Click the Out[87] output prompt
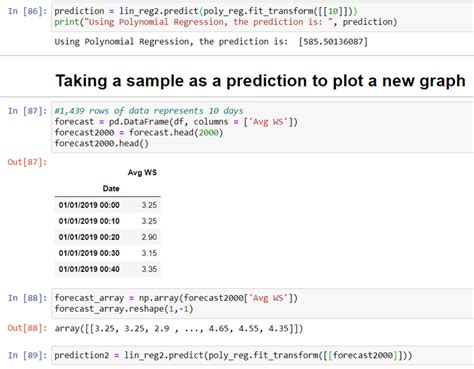The height and width of the screenshot is (369, 474). coord(27,162)
